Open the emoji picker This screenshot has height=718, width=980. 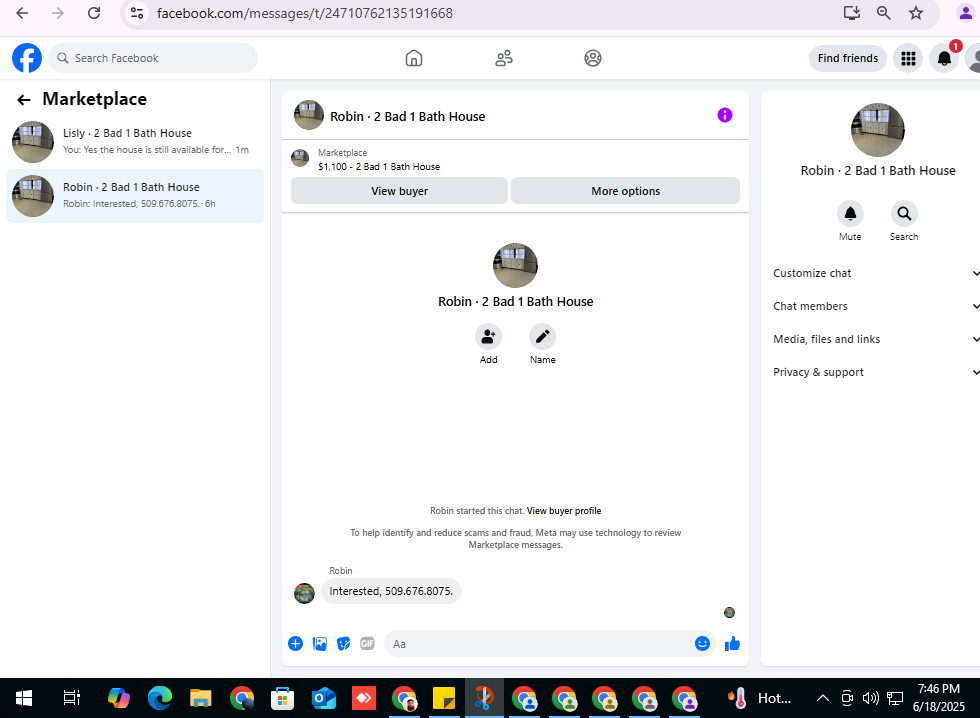(702, 644)
